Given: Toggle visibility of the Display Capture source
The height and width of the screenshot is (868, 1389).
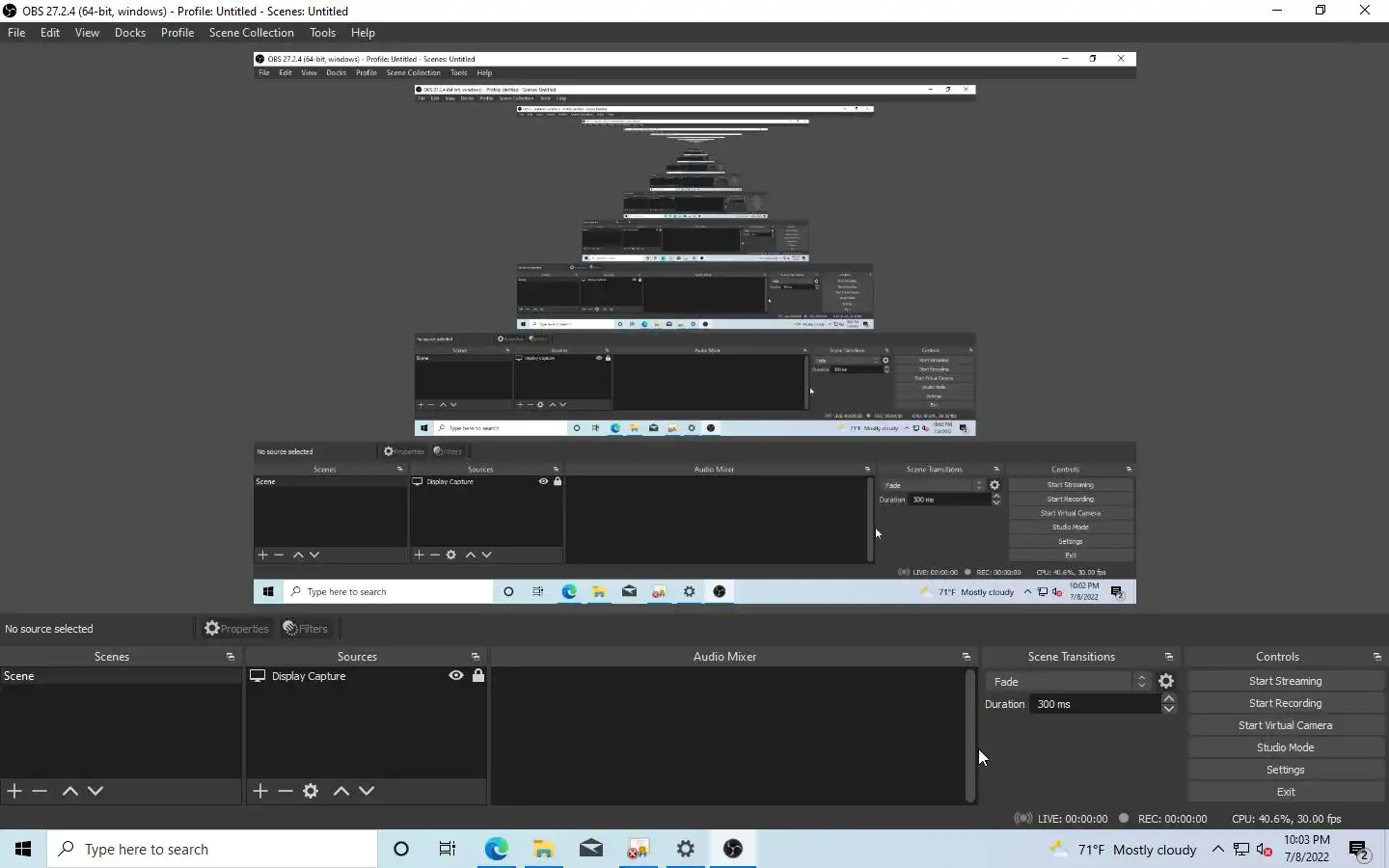Looking at the screenshot, I should pyautogui.click(x=456, y=676).
